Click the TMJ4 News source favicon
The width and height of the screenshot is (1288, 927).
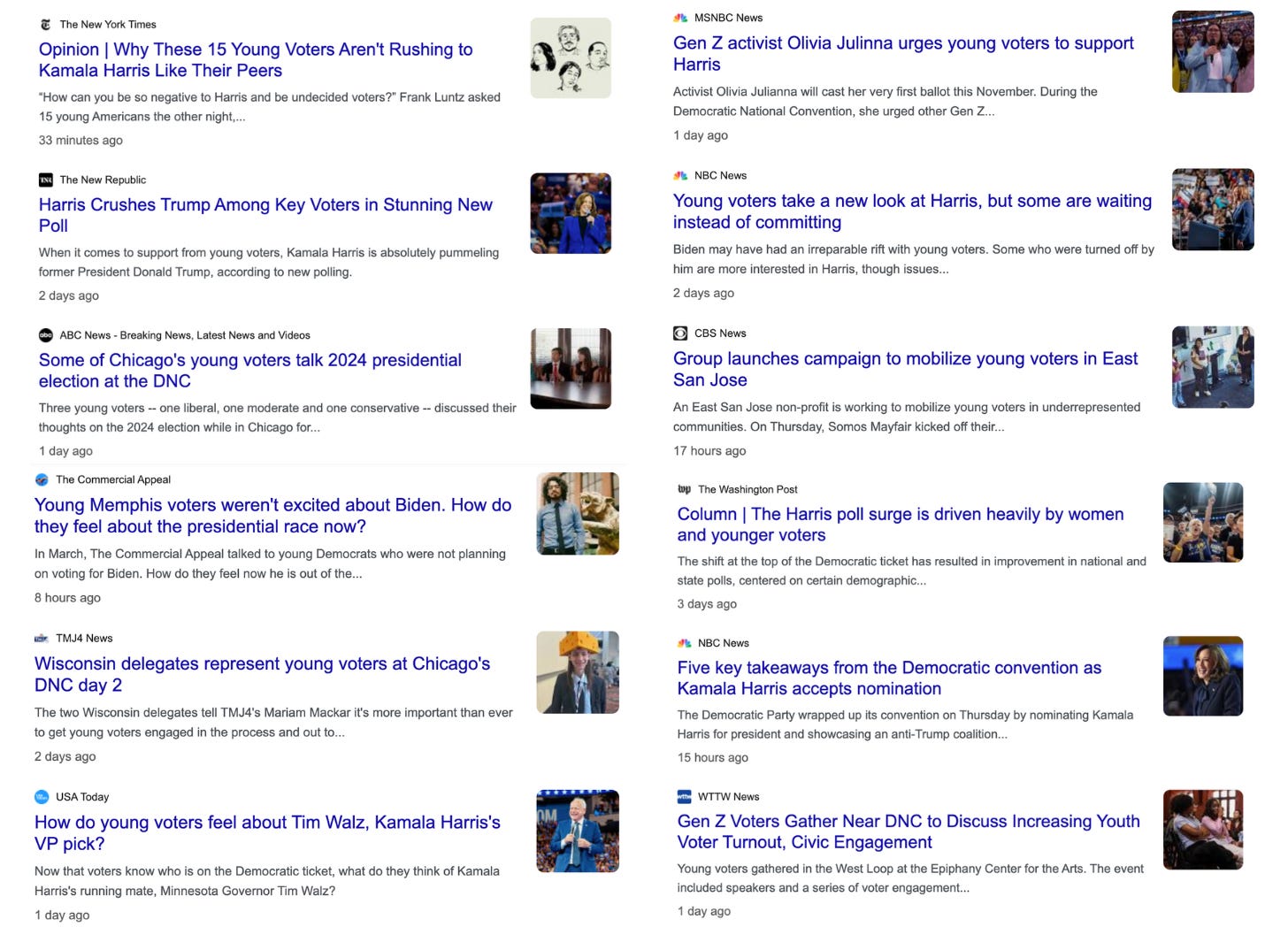click(x=42, y=638)
